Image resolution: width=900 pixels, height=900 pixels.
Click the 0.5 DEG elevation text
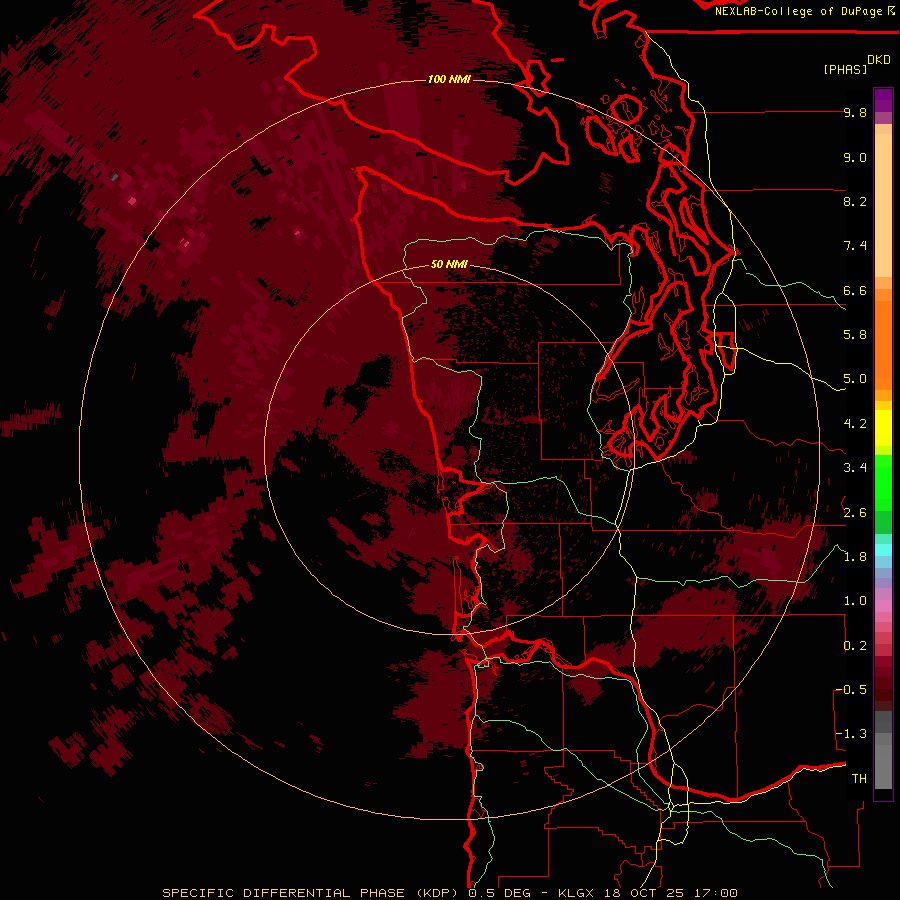coord(499,893)
